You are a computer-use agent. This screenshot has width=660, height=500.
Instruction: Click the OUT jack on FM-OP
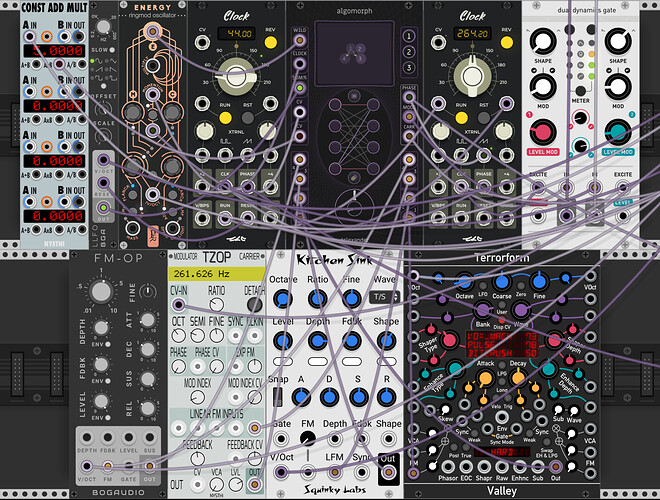(149, 466)
